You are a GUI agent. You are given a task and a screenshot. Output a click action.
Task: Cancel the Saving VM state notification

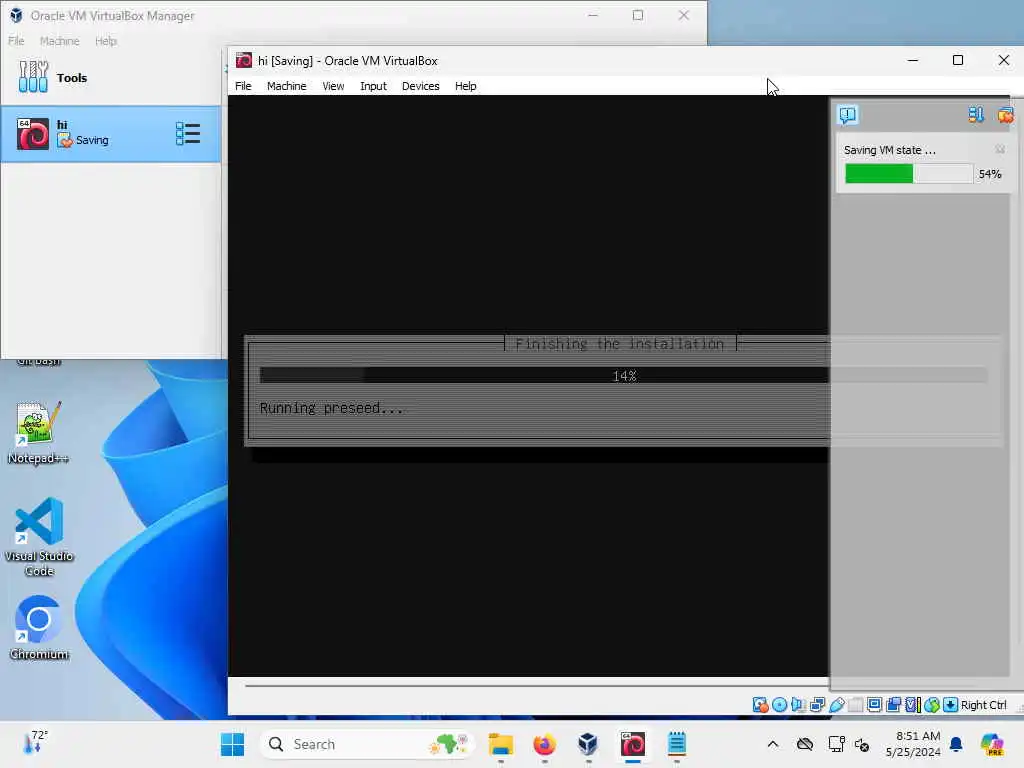[x=1000, y=150]
